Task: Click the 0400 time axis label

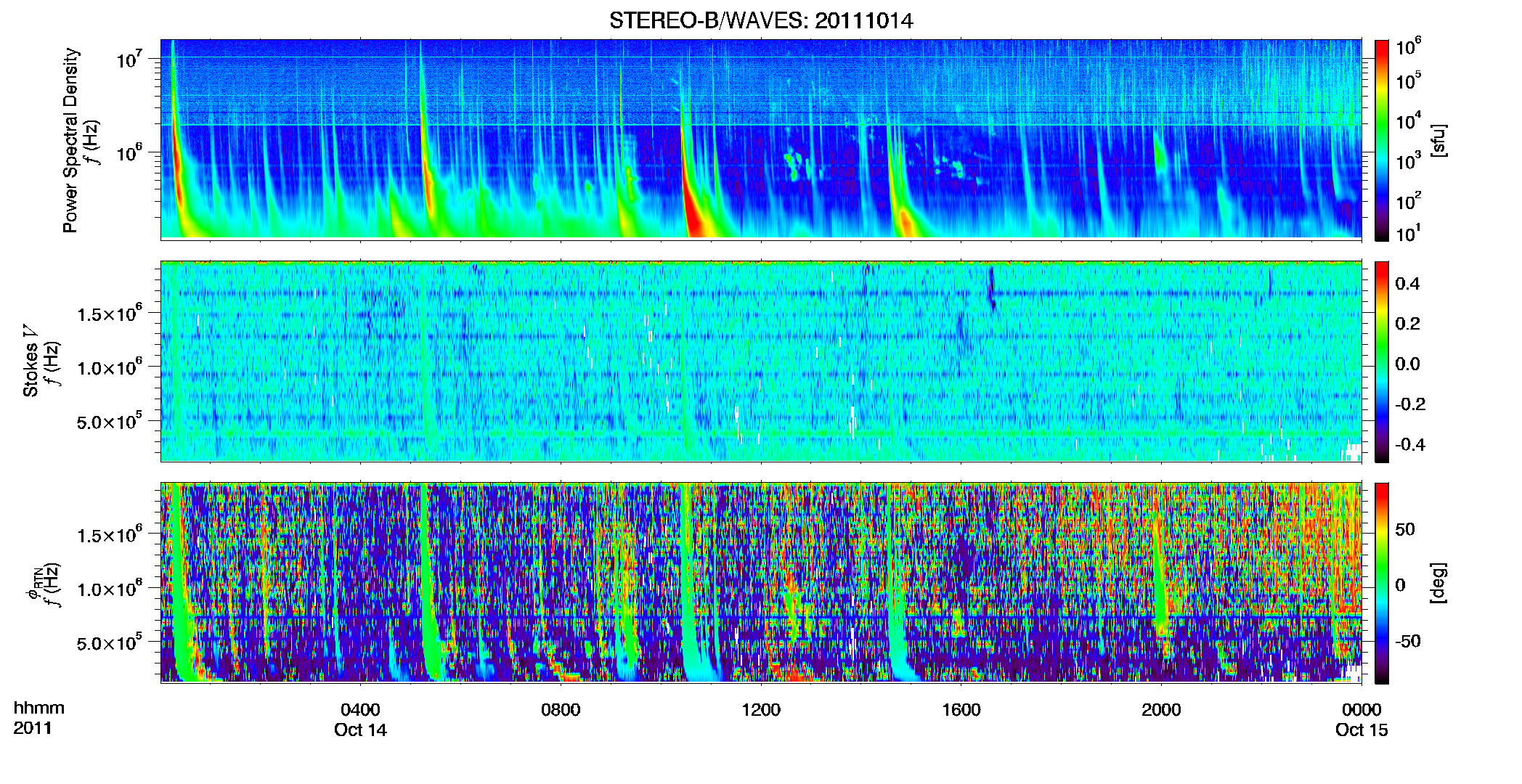Action: 361,709
